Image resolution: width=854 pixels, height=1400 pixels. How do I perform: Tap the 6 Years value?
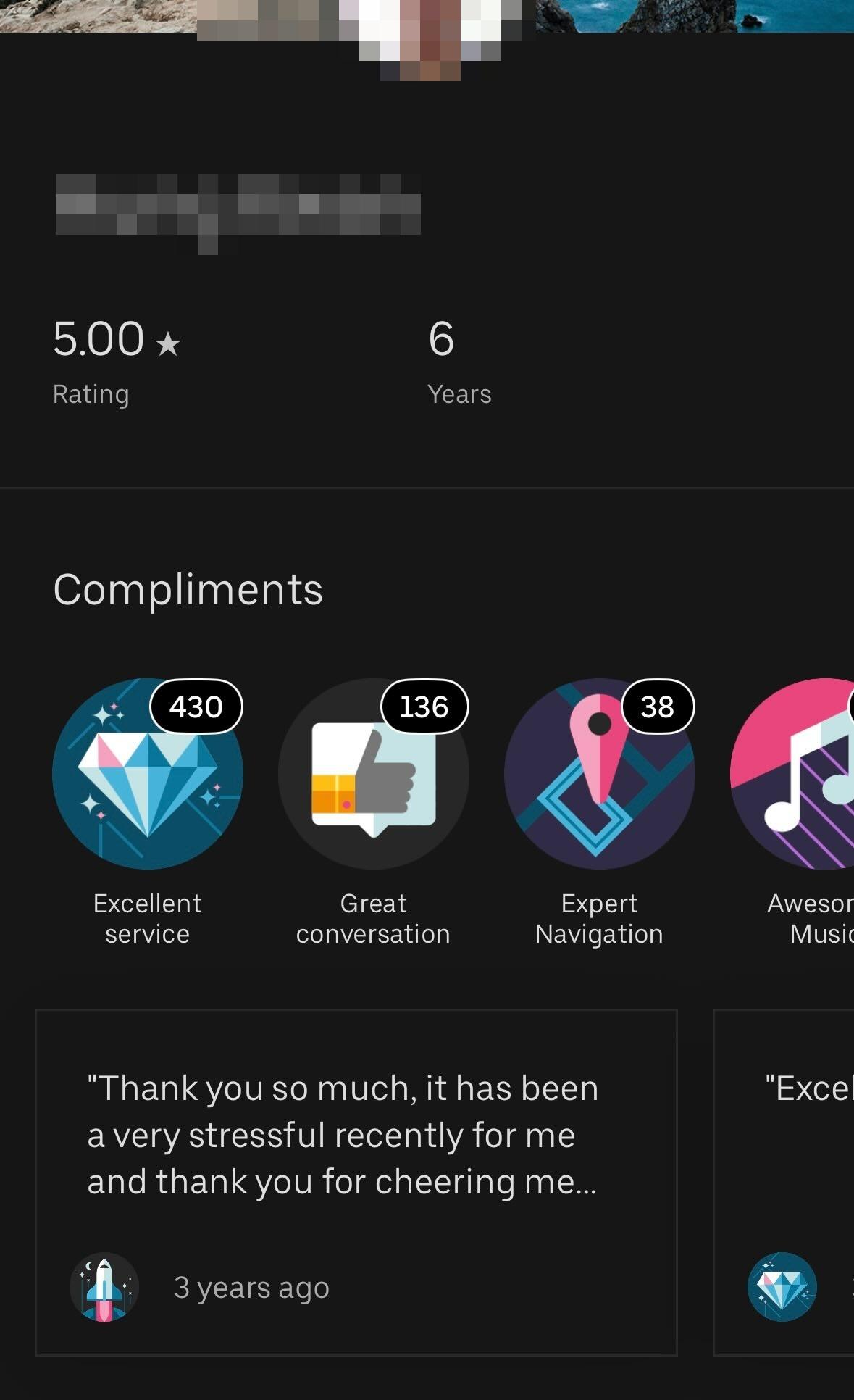pyautogui.click(x=441, y=339)
